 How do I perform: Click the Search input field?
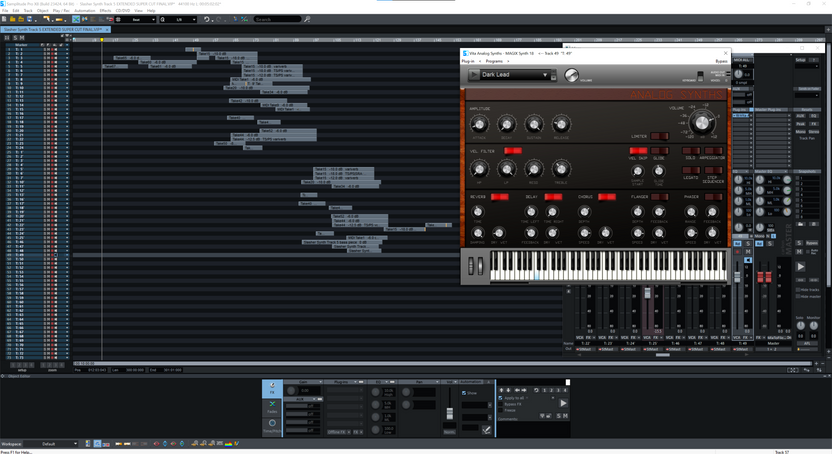tap(277, 19)
